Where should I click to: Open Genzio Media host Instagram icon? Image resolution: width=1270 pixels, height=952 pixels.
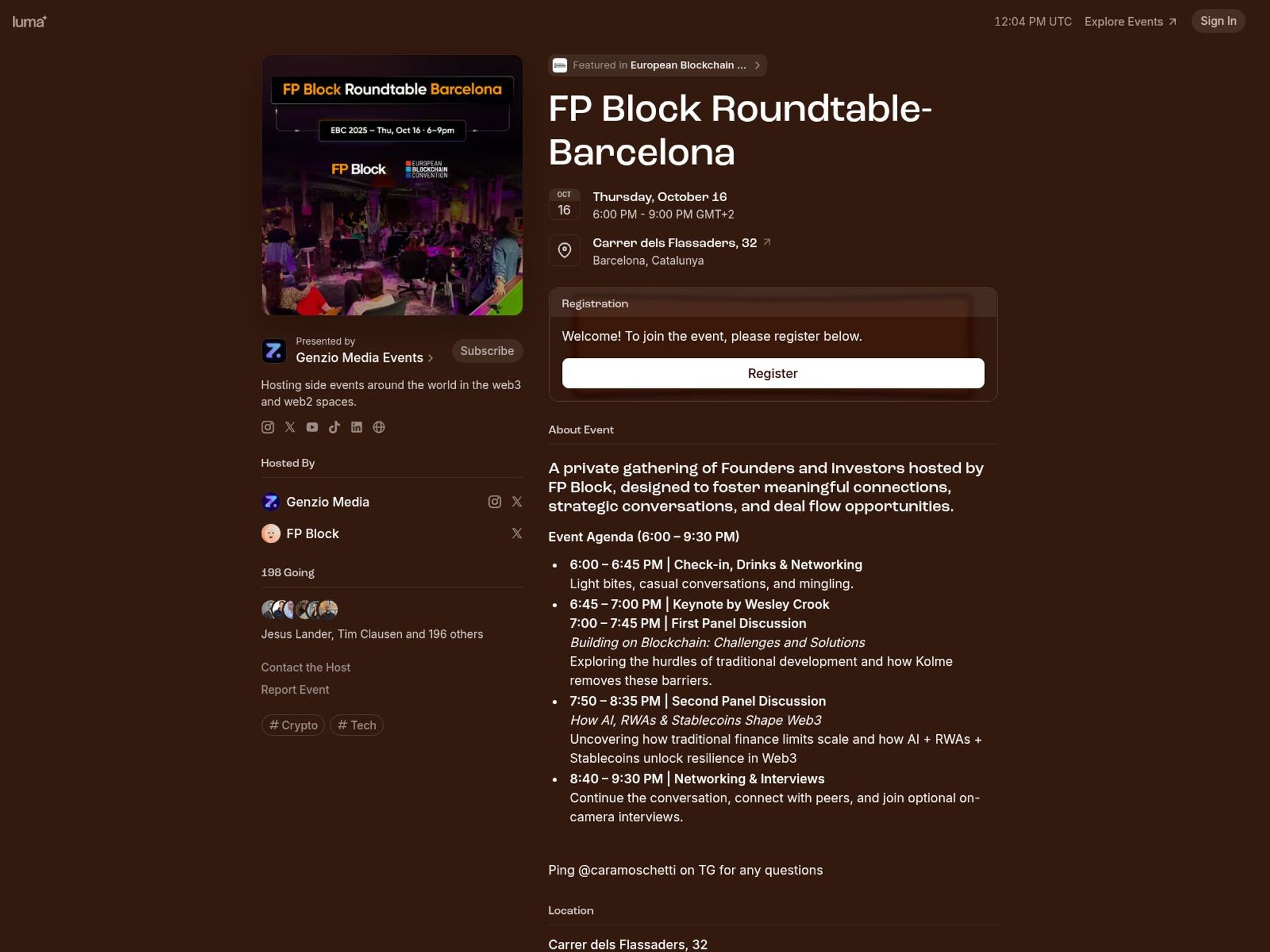(494, 502)
